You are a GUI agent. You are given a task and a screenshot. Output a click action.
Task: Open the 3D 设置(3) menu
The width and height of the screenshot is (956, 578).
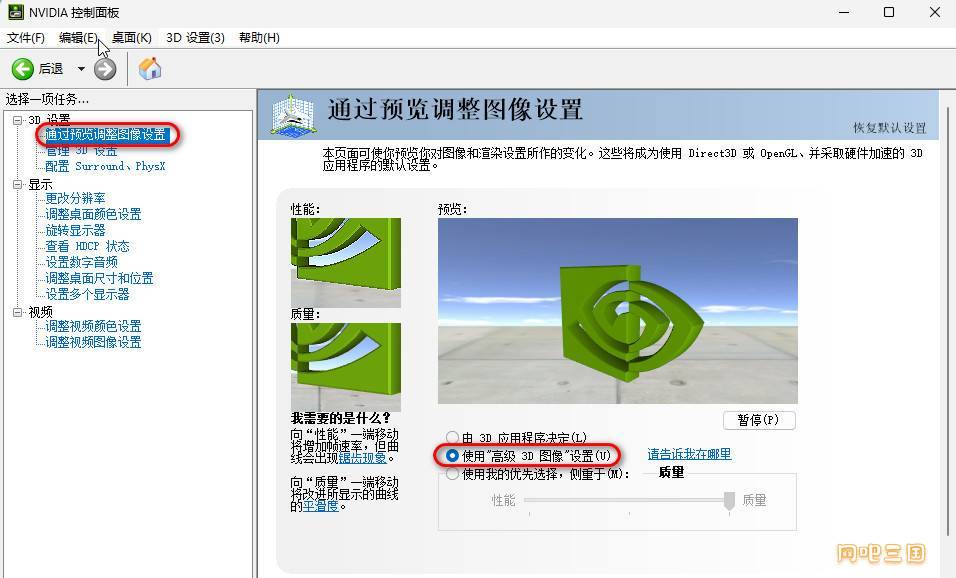[x=195, y=38]
